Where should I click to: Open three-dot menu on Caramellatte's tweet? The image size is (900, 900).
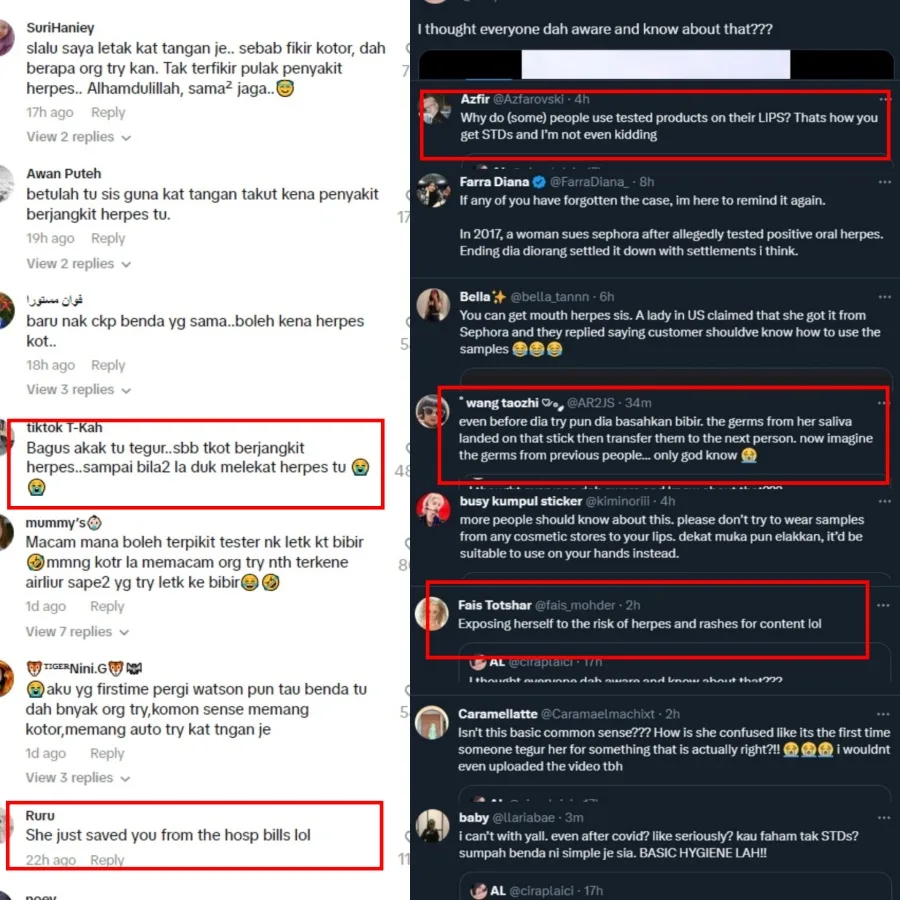883,714
